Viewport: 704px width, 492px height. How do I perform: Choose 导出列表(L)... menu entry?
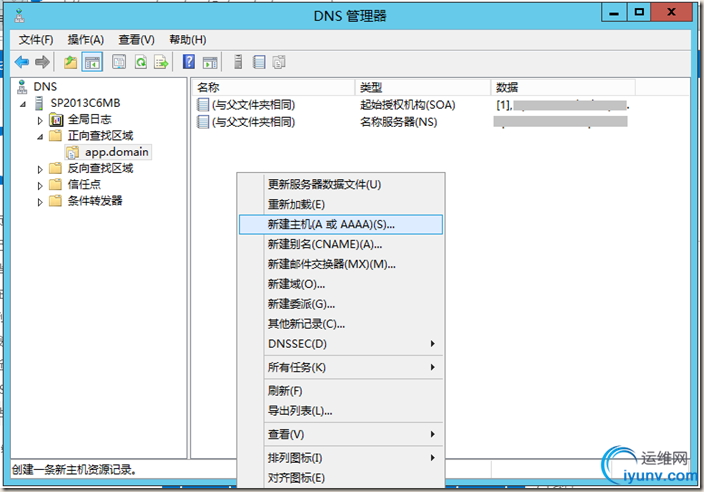tap(341, 410)
